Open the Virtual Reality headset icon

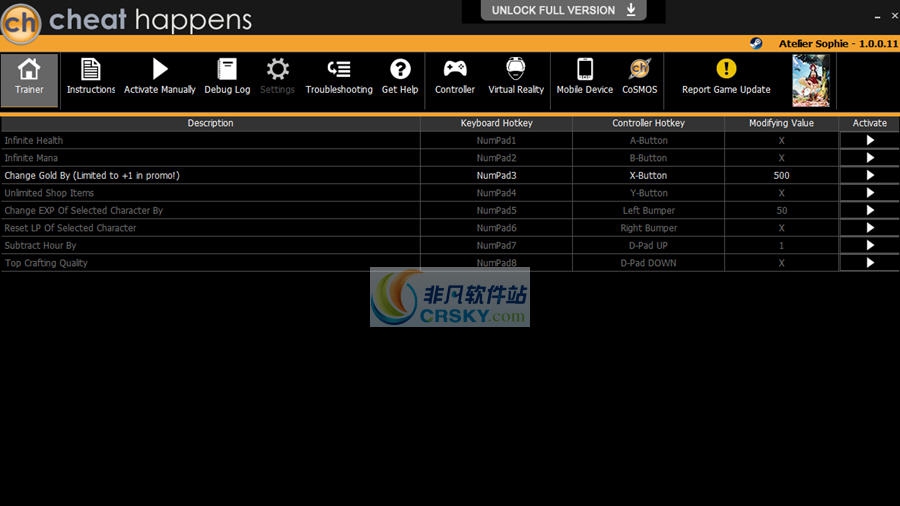click(x=515, y=69)
